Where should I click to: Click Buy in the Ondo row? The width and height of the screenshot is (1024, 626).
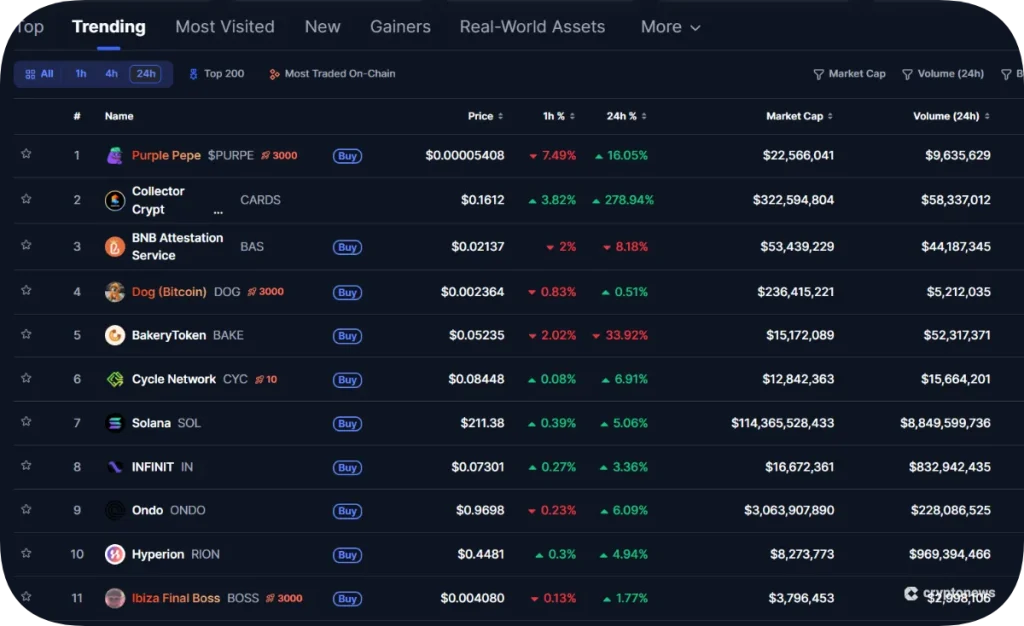347,511
